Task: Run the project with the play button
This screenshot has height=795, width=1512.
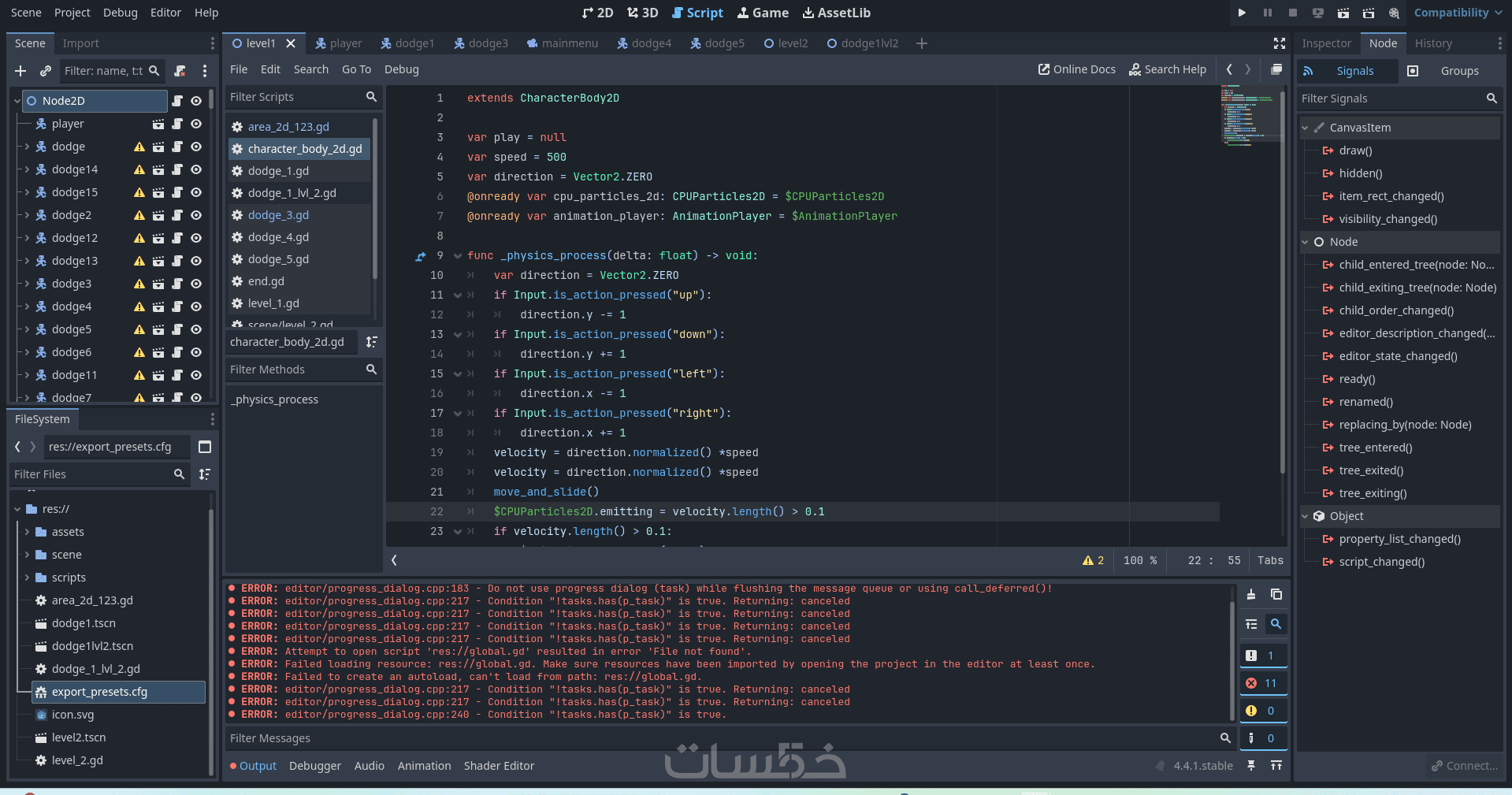Action: (1242, 13)
